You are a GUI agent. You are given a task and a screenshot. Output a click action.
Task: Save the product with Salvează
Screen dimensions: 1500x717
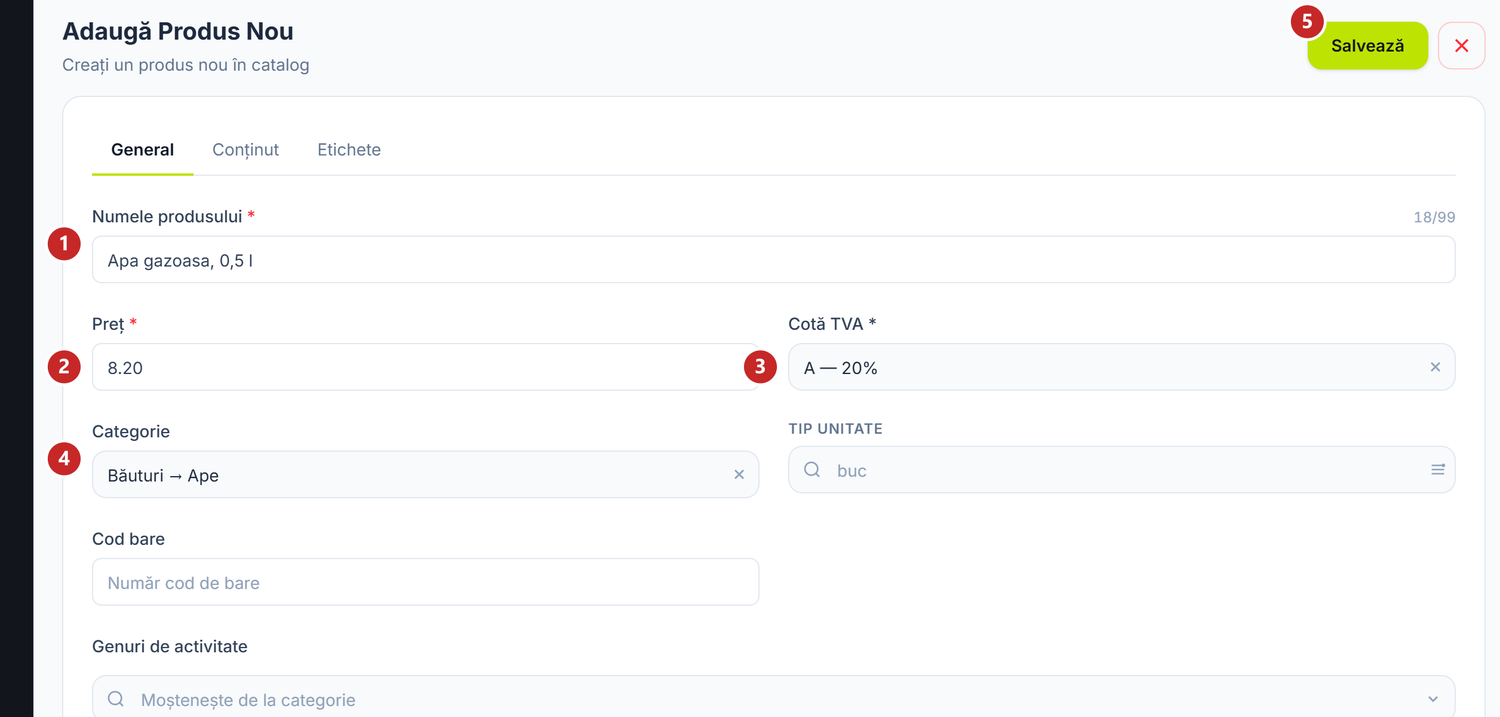click(1368, 46)
